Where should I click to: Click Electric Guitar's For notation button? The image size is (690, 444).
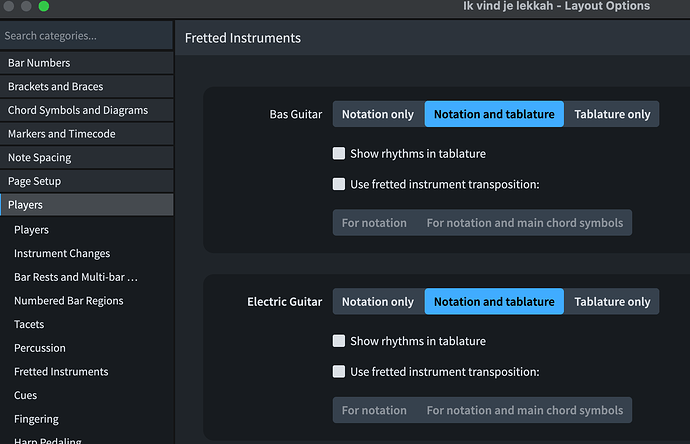(x=374, y=410)
